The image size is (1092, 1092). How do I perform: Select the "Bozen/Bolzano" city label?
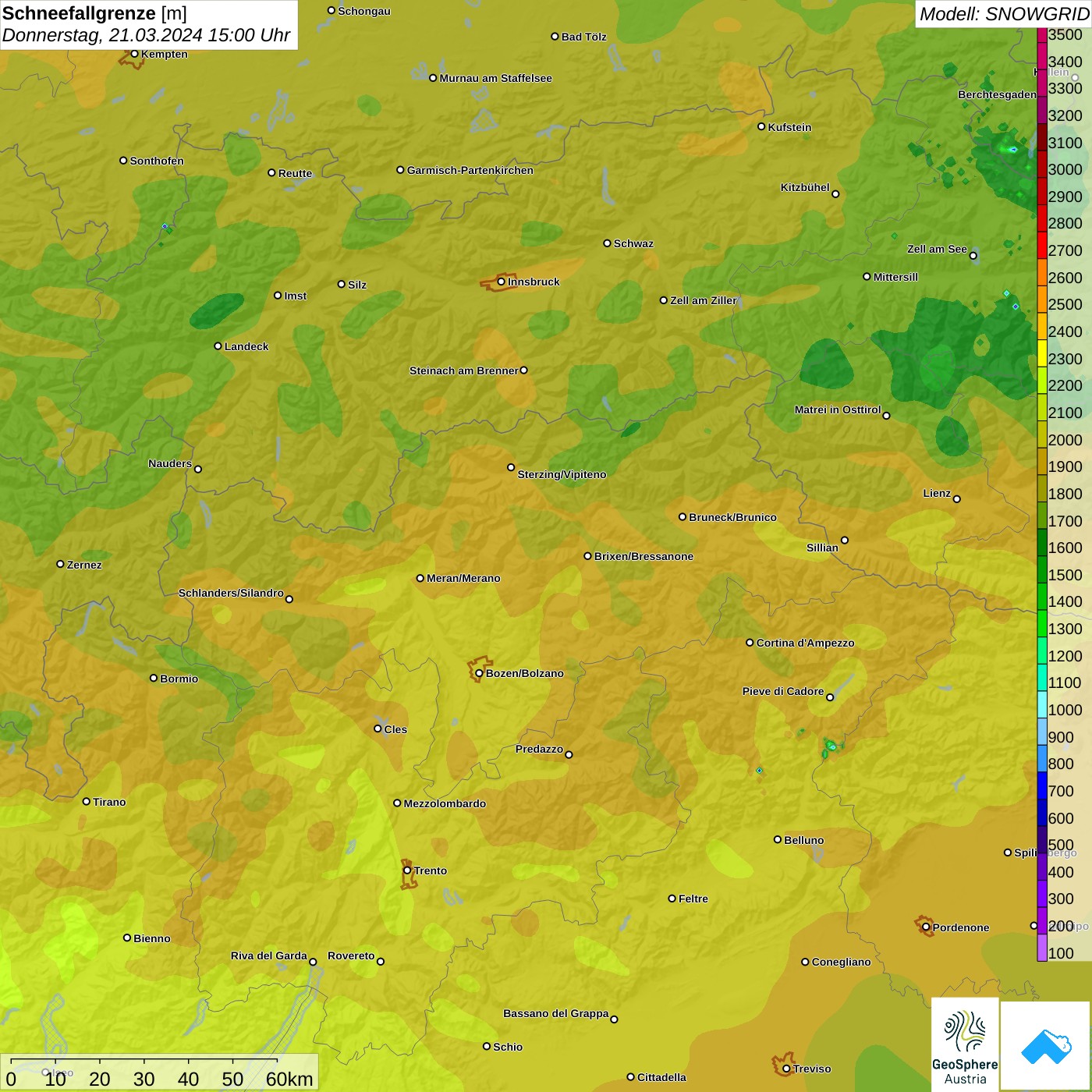pyautogui.click(x=524, y=673)
